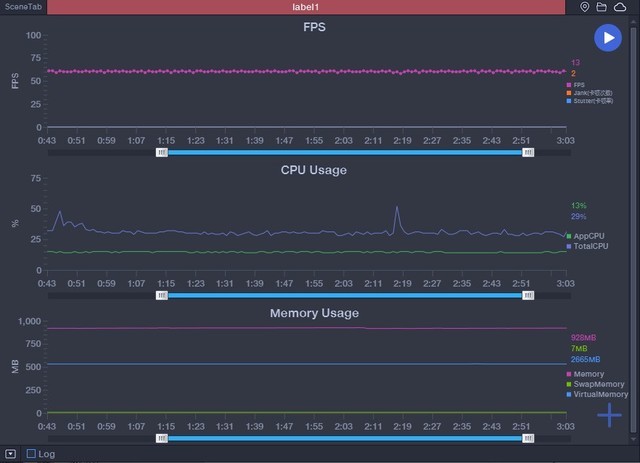Viewport: 640px width, 463px height.
Task: Click left handle of Memory Usage range slider
Action: pyautogui.click(x=162, y=438)
